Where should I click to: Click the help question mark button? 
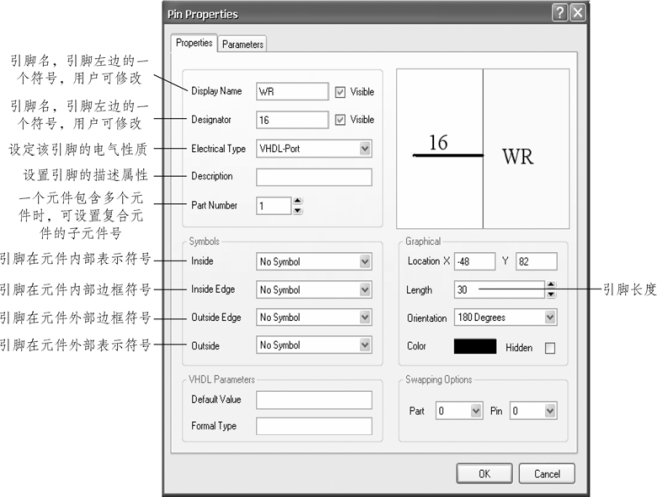coord(560,13)
